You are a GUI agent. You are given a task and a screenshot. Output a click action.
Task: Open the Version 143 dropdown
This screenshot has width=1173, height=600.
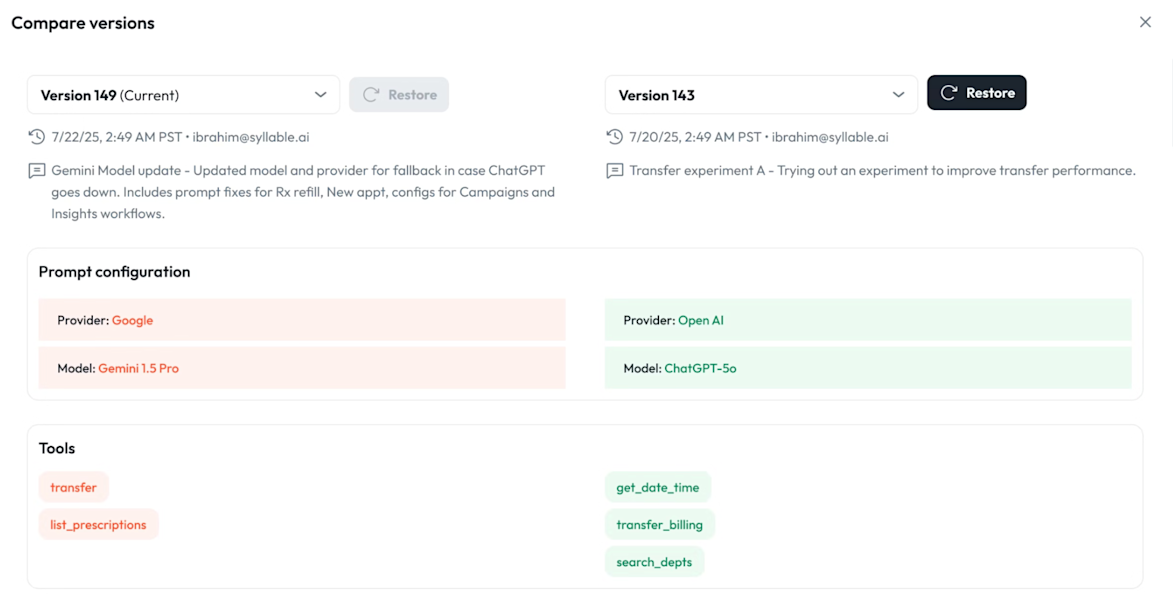point(760,95)
